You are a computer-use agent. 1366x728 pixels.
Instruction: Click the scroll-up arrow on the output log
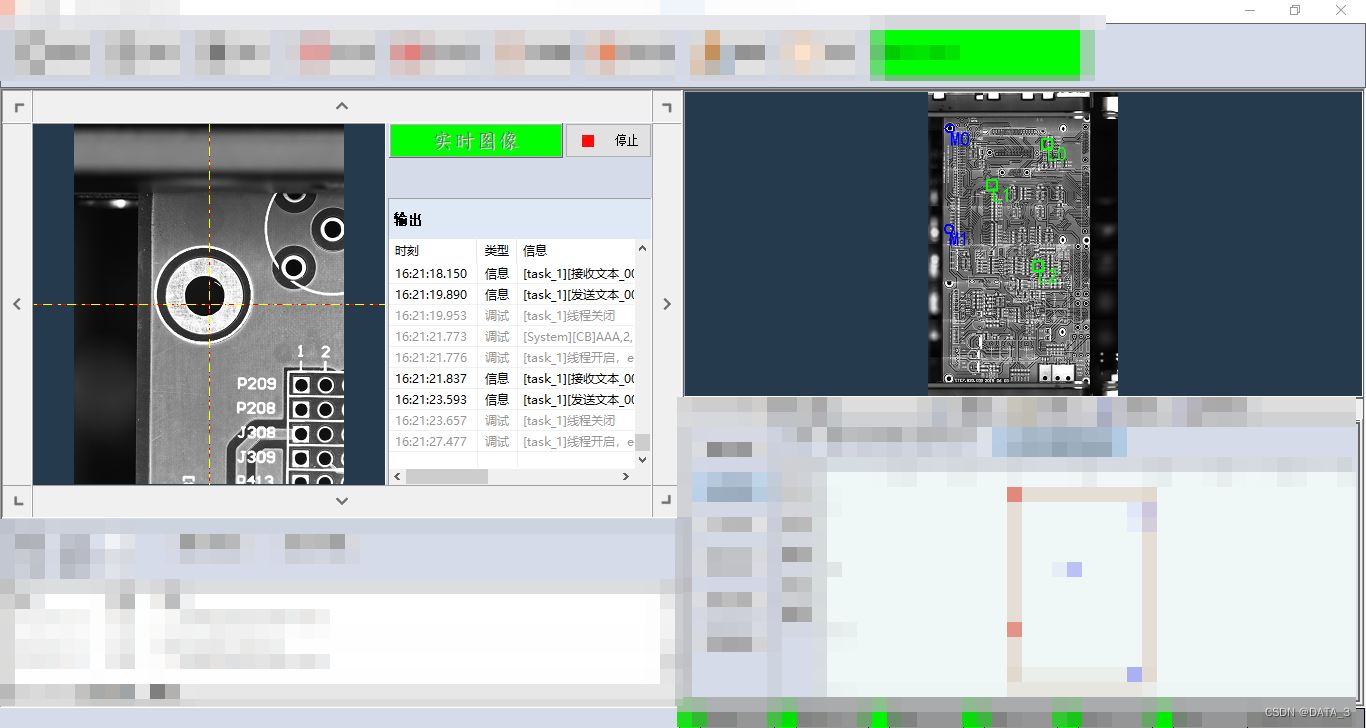642,248
